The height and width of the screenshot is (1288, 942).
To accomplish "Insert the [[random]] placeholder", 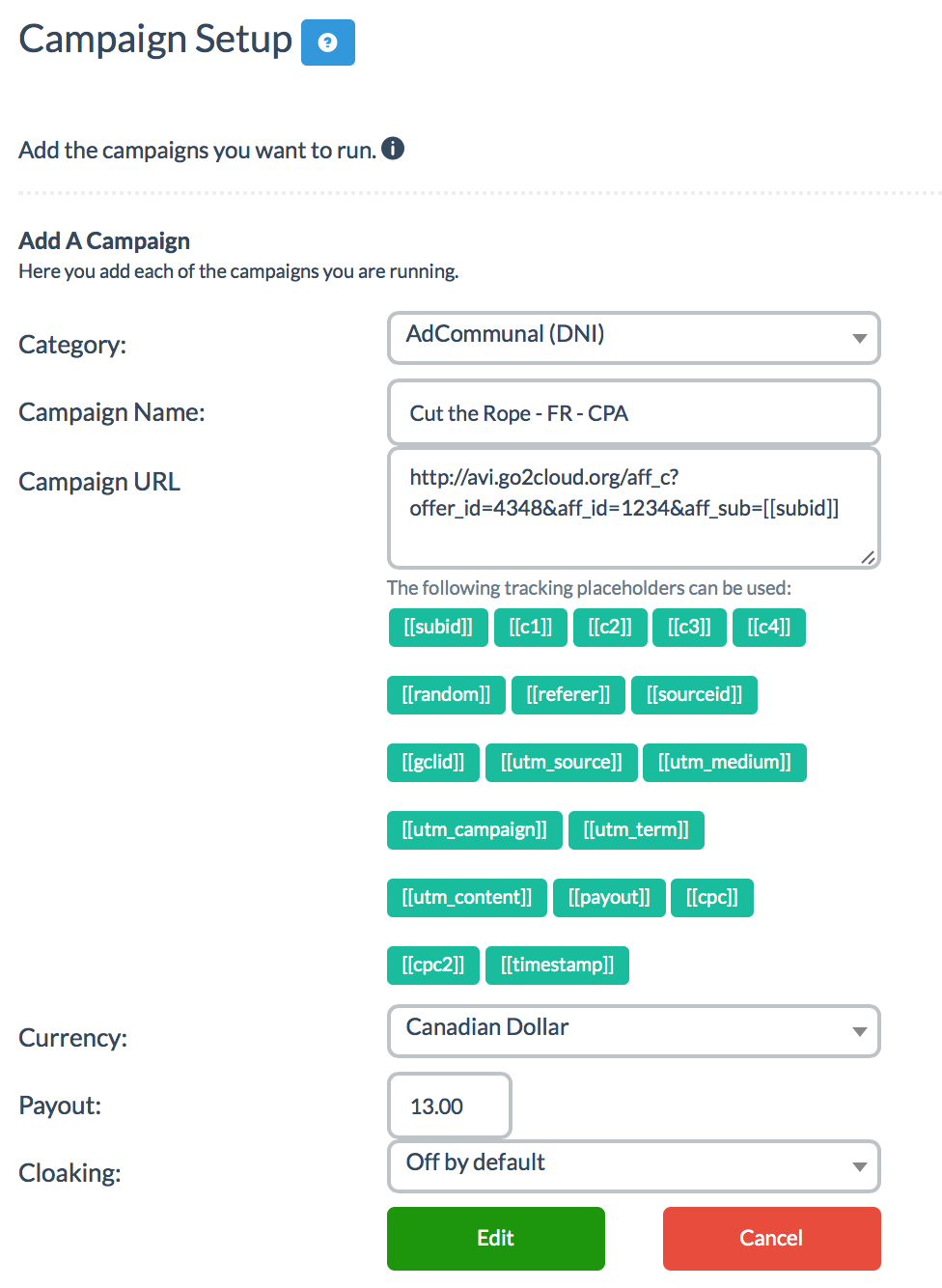I will pyautogui.click(x=446, y=695).
